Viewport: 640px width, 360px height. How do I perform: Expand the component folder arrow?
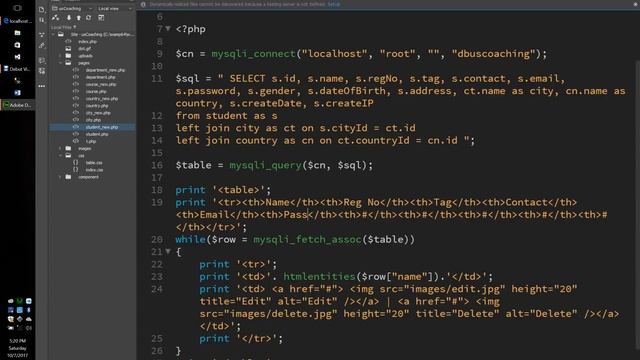(60, 177)
